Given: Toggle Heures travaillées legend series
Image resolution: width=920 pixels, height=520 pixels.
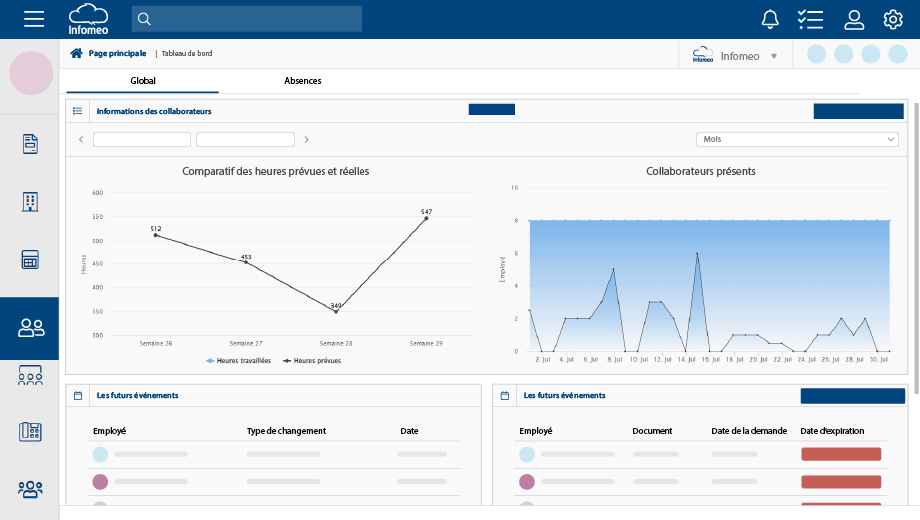Looking at the screenshot, I should [238, 361].
